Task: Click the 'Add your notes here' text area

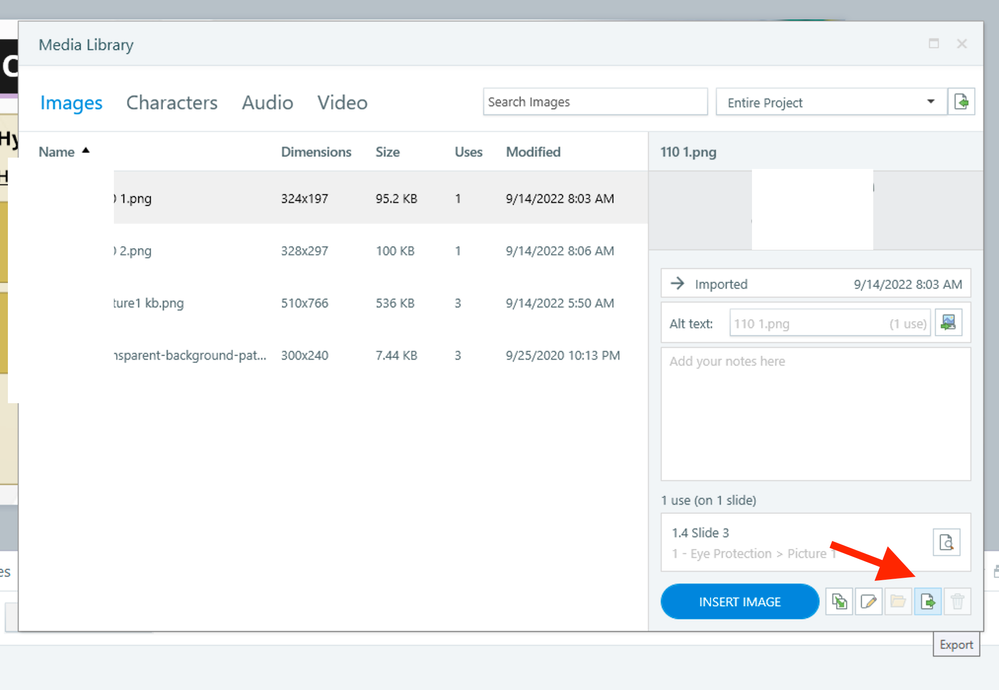Action: pyautogui.click(x=815, y=414)
